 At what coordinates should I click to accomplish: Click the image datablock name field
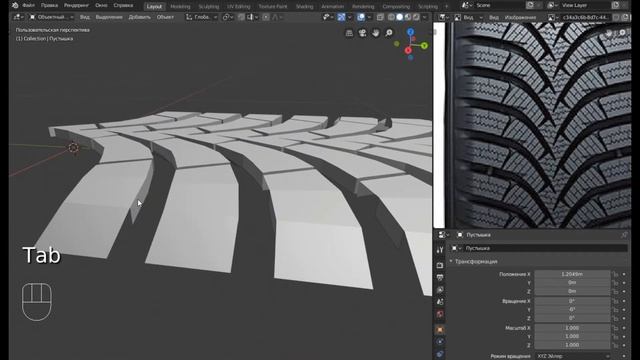pyautogui.click(x=585, y=18)
